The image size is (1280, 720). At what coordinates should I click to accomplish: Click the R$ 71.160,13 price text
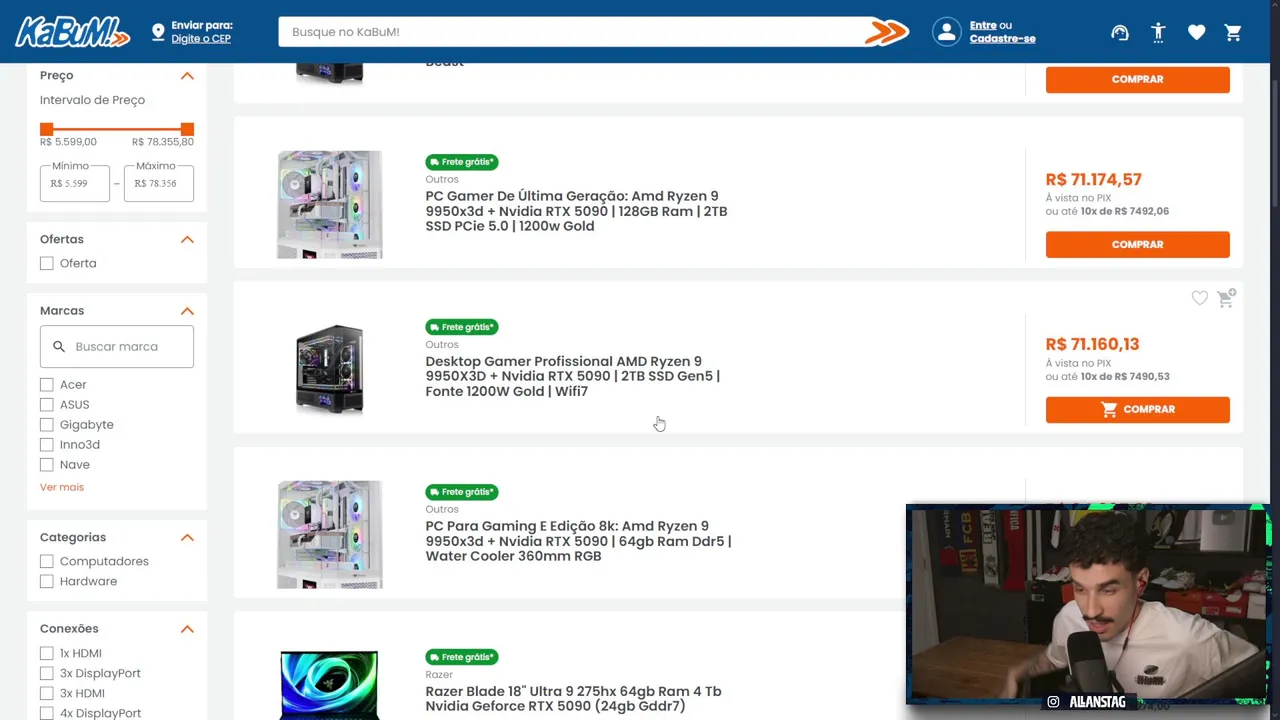pyautogui.click(x=1092, y=344)
